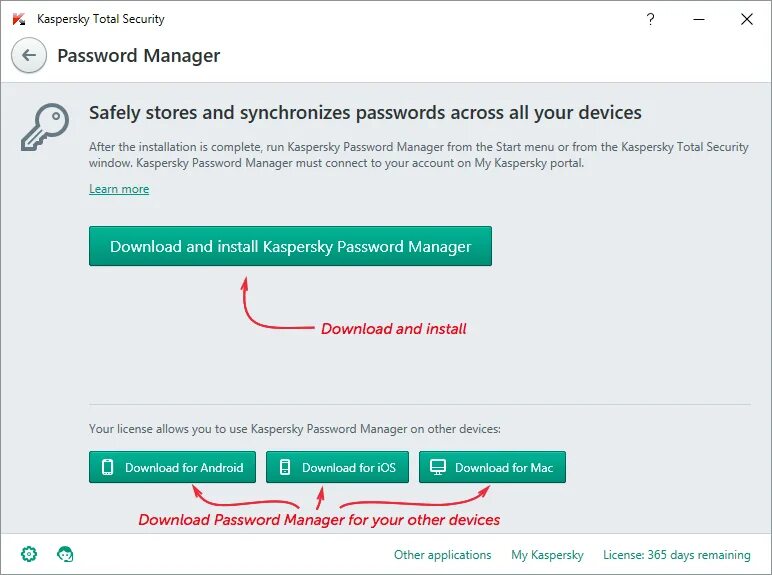
Task: Open Settings via the gear icon
Action: (29, 554)
